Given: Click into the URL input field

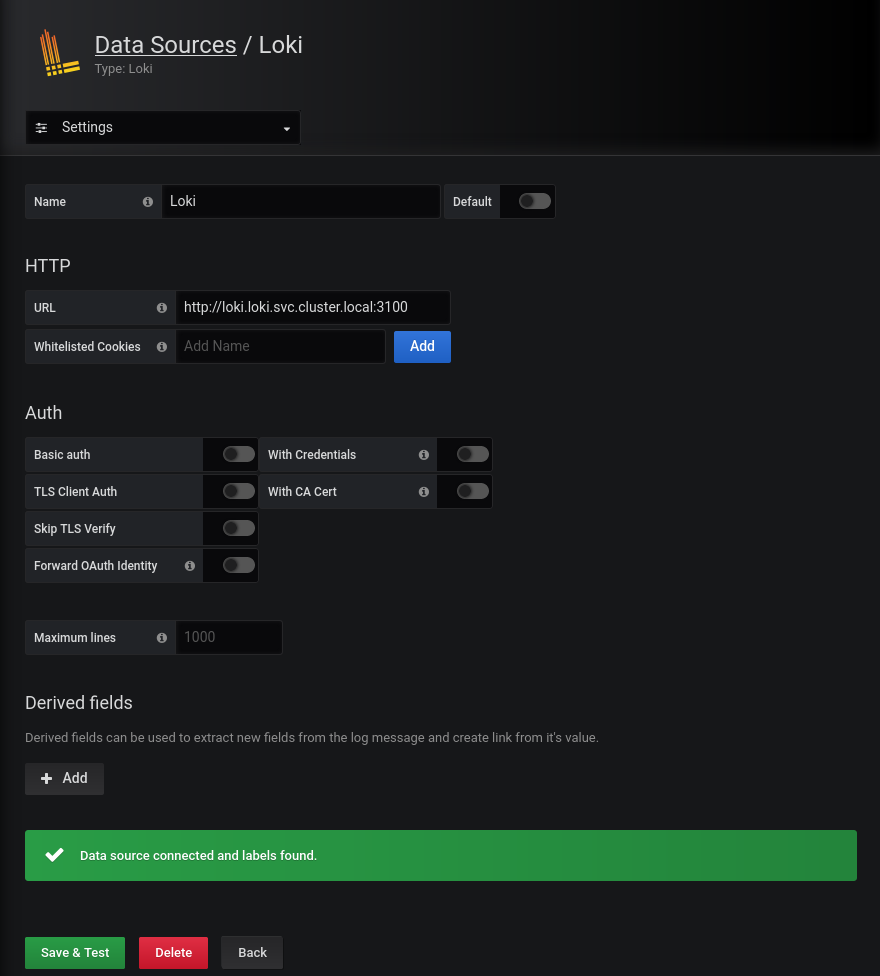Looking at the screenshot, I should (x=313, y=307).
